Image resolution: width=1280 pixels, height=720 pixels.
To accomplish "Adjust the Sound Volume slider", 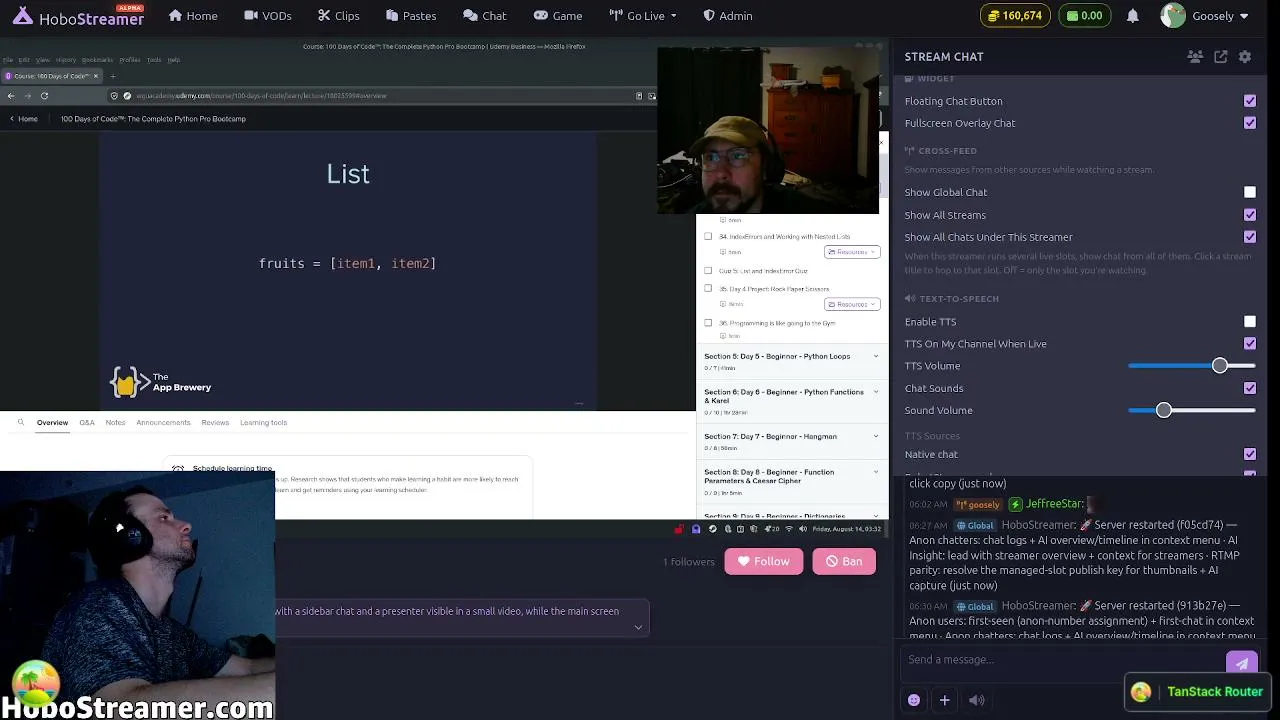I will click(1192, 410).
